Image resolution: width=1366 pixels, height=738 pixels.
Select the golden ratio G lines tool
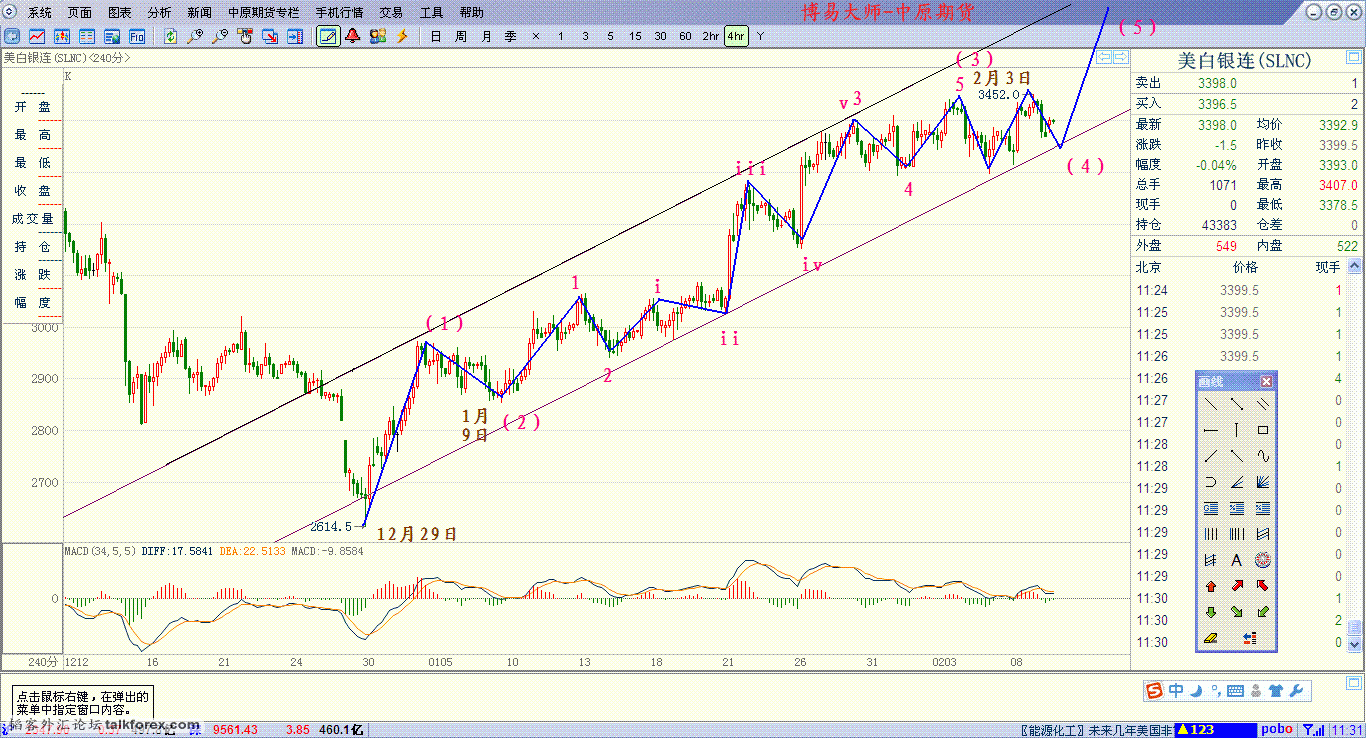[x=1211, y=508]
